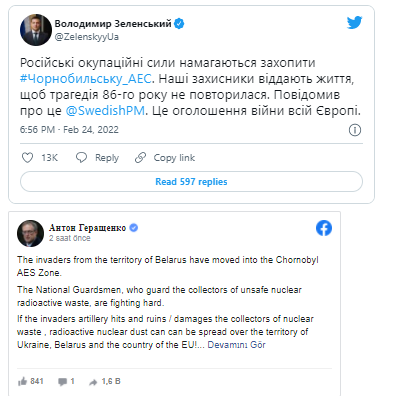Click Gerashchenko's verified badge
Viewport: 396px width, 415px height.
point(134,228)
